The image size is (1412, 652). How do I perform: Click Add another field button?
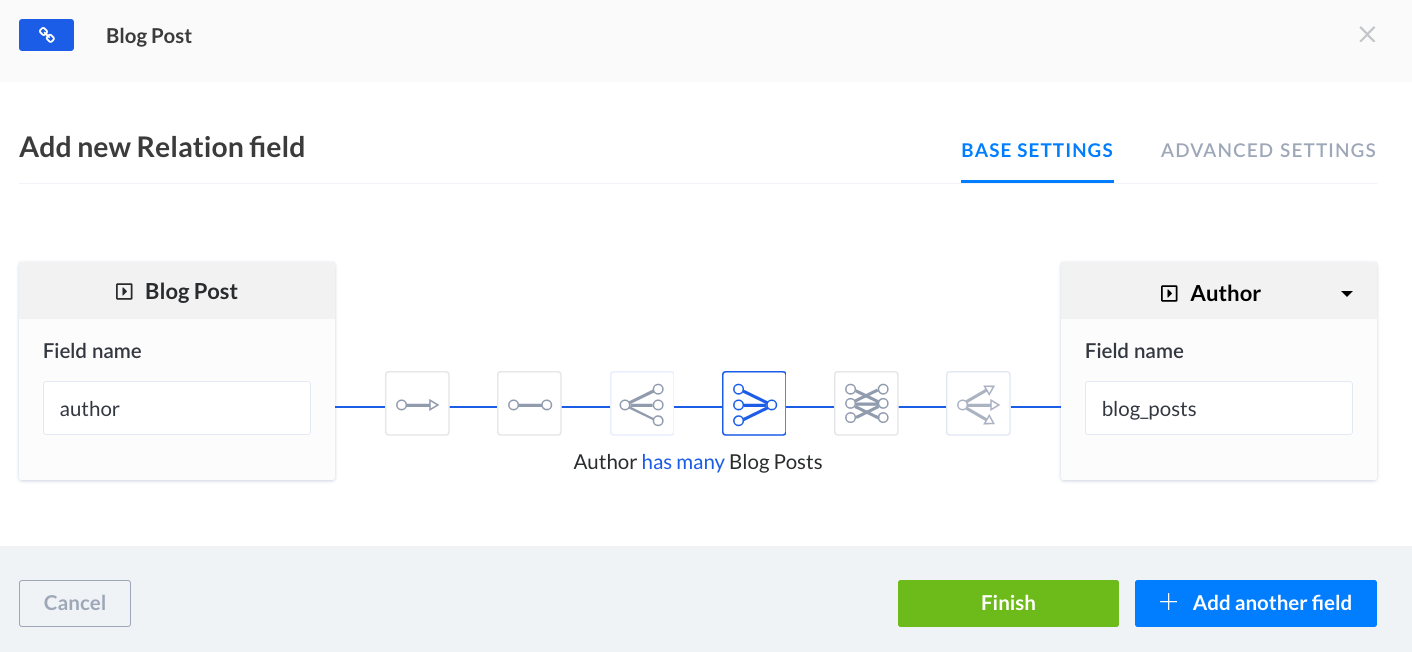click(1256, 603)
